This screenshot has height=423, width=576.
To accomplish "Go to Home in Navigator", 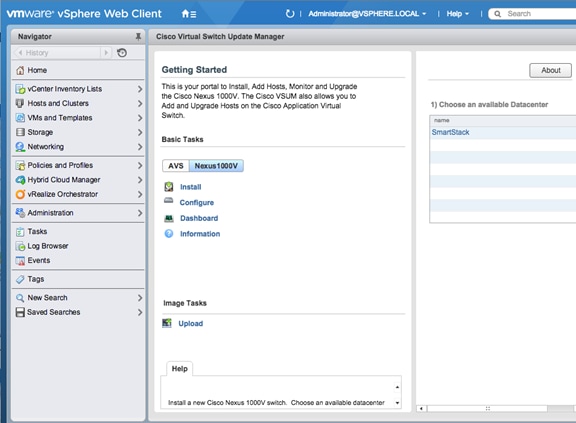I will (x=37, y=70).
